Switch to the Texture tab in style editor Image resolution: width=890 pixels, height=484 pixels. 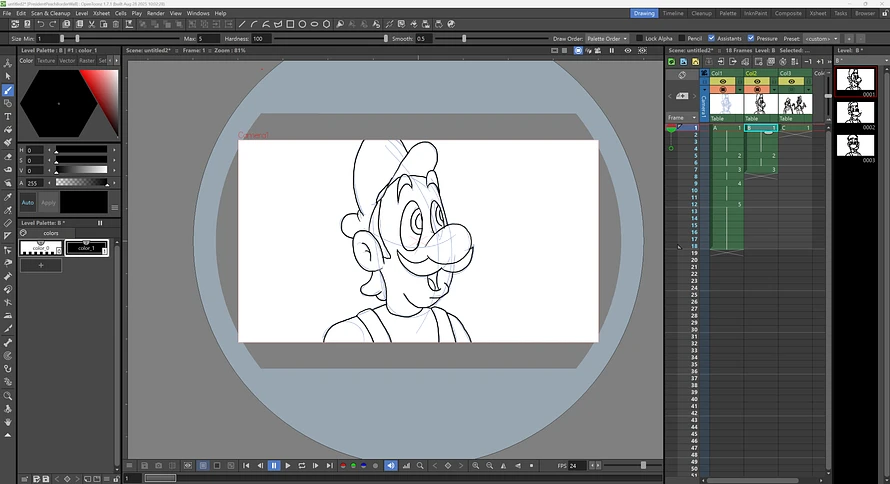click(x=46, y=61)
